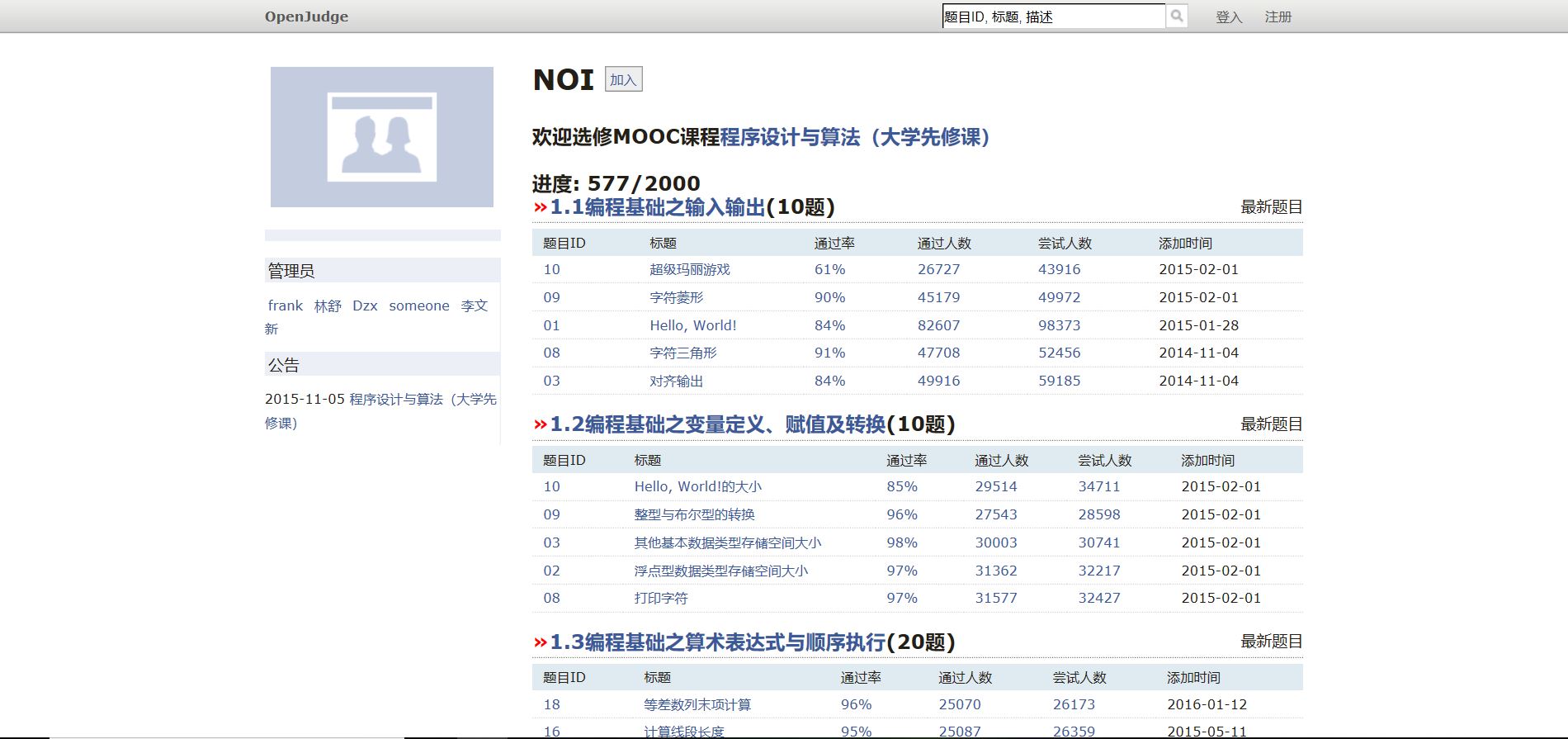Screen dimensions: 1568x739
Task: Open section 1.1编程基础之输入输出
Action: [658, 207]
